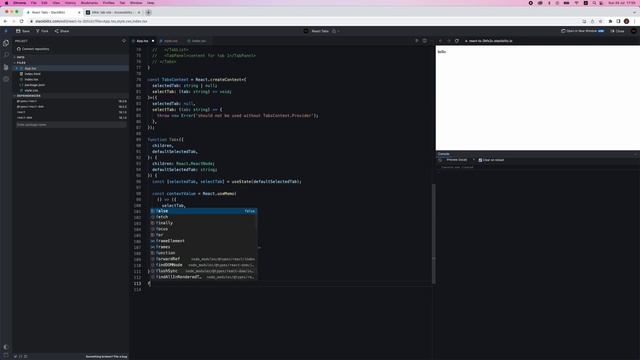Click the Share button in the toolbar

[62, 31]
